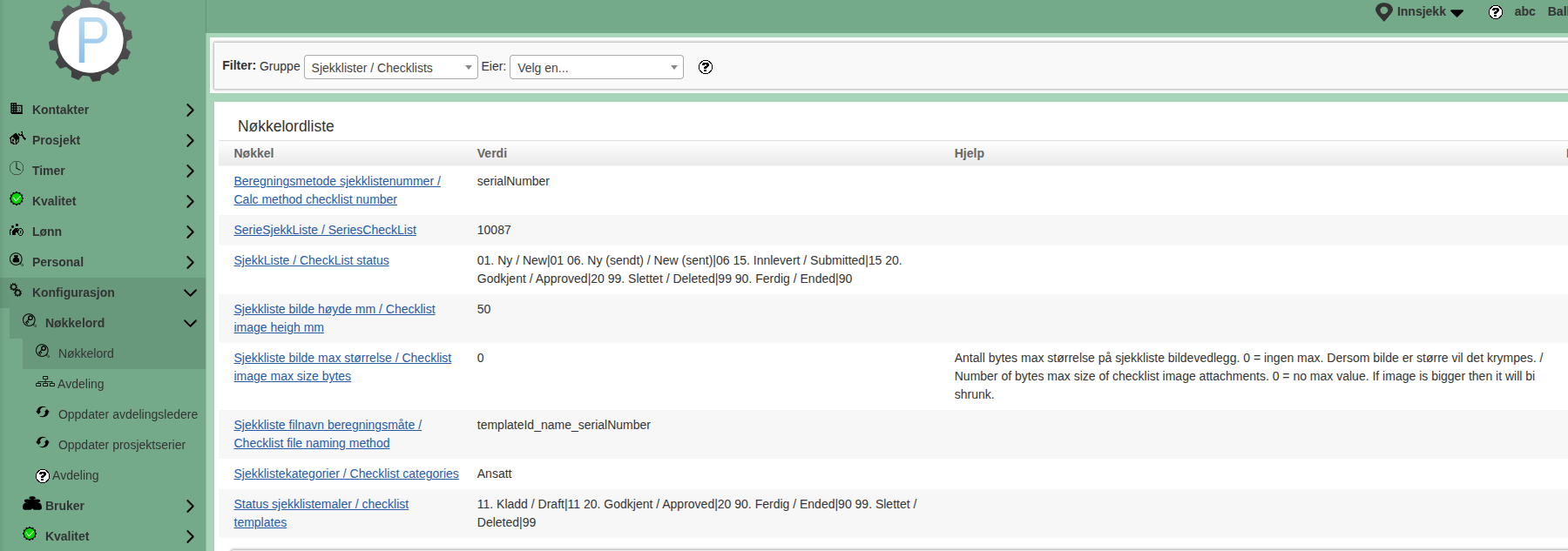1568x551 pixels.
Task: Select Personal in the sidebar
Action: 57,262
